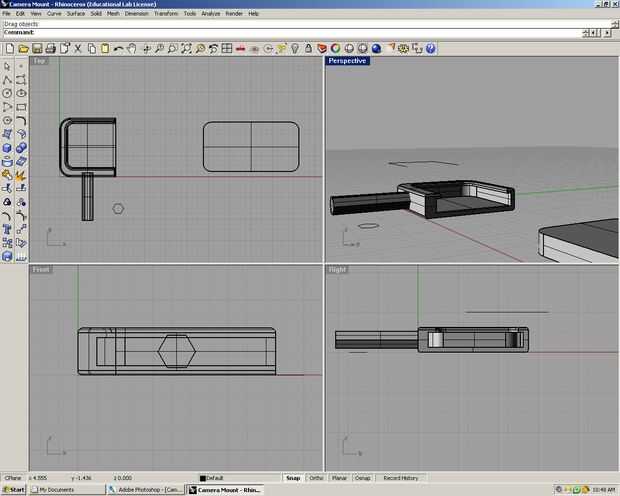Switch to My Documents taskbar window

pos(66,490)
